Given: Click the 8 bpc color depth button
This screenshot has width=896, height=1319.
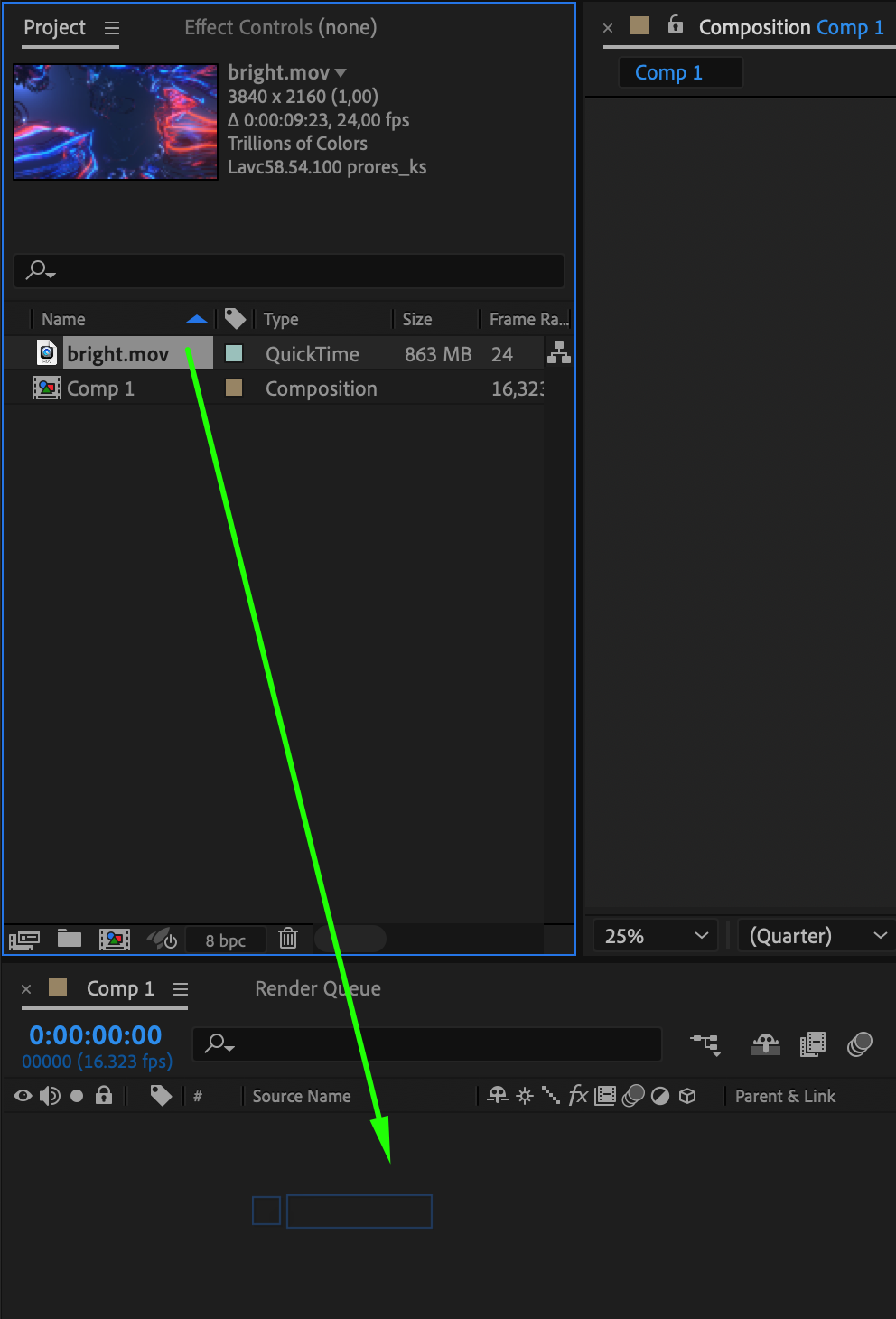Looking at the screenshot, I should [226, 940].
